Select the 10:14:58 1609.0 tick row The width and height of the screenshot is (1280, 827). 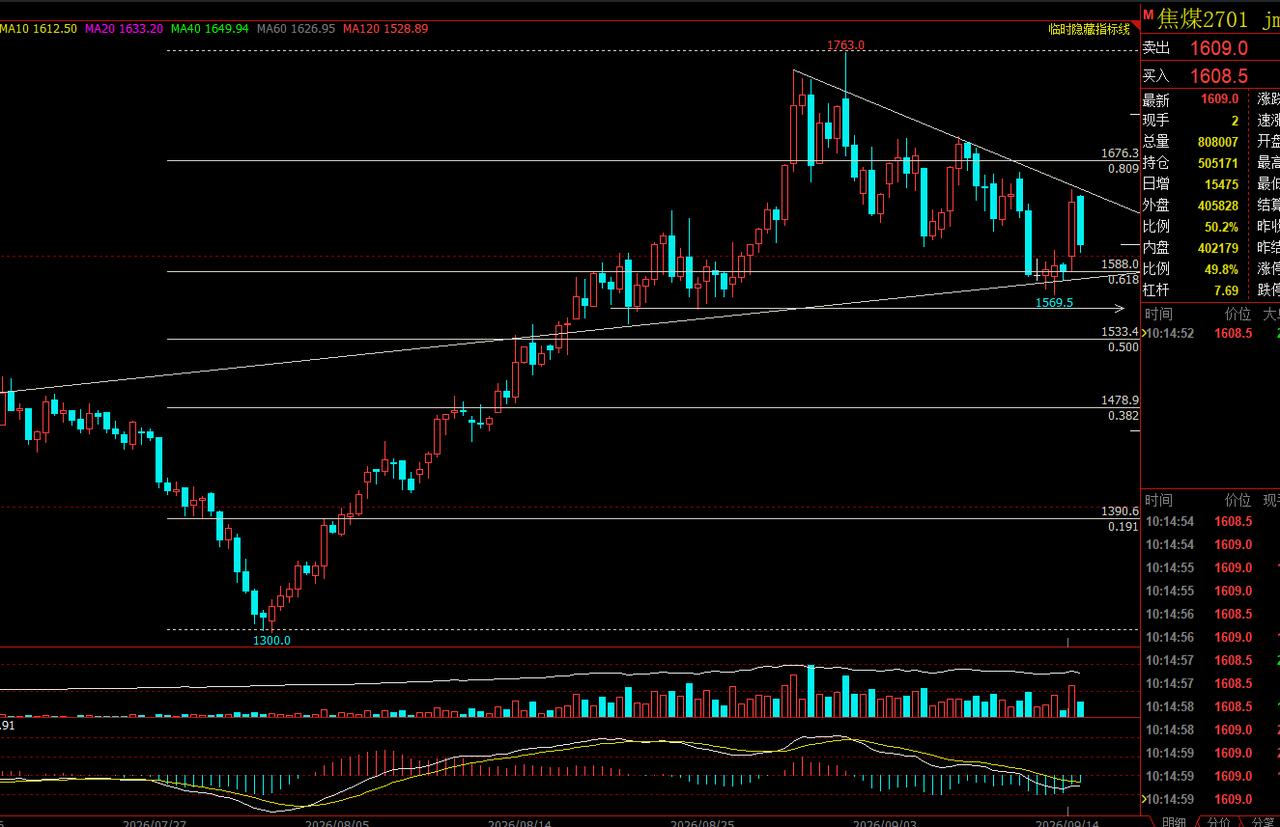(x=1210, y=729)
